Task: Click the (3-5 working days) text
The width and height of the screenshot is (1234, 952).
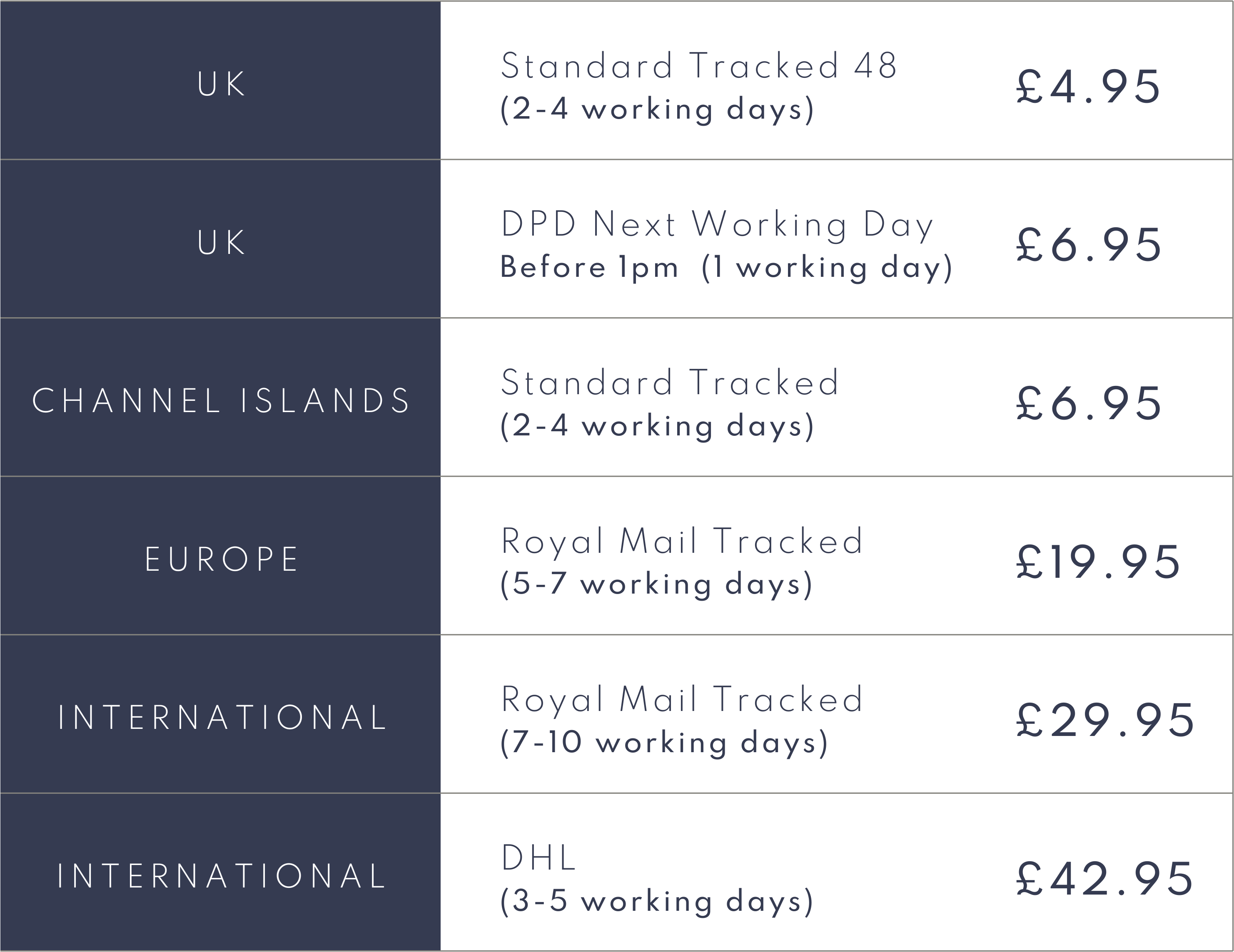Action: 656,901
